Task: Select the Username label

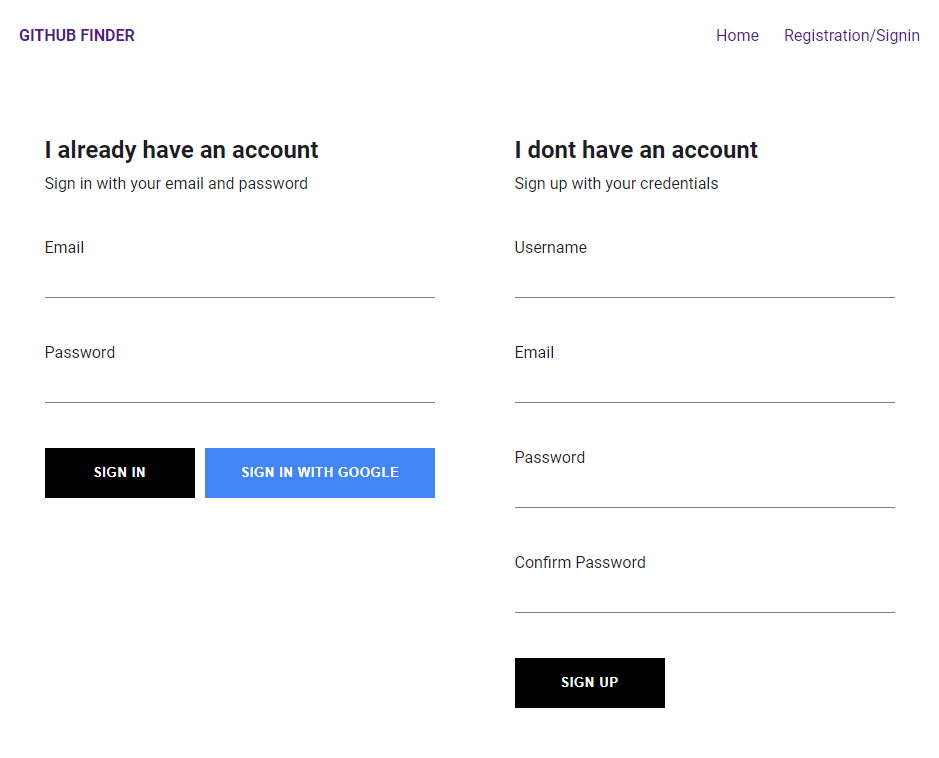Action: [550, 247]
